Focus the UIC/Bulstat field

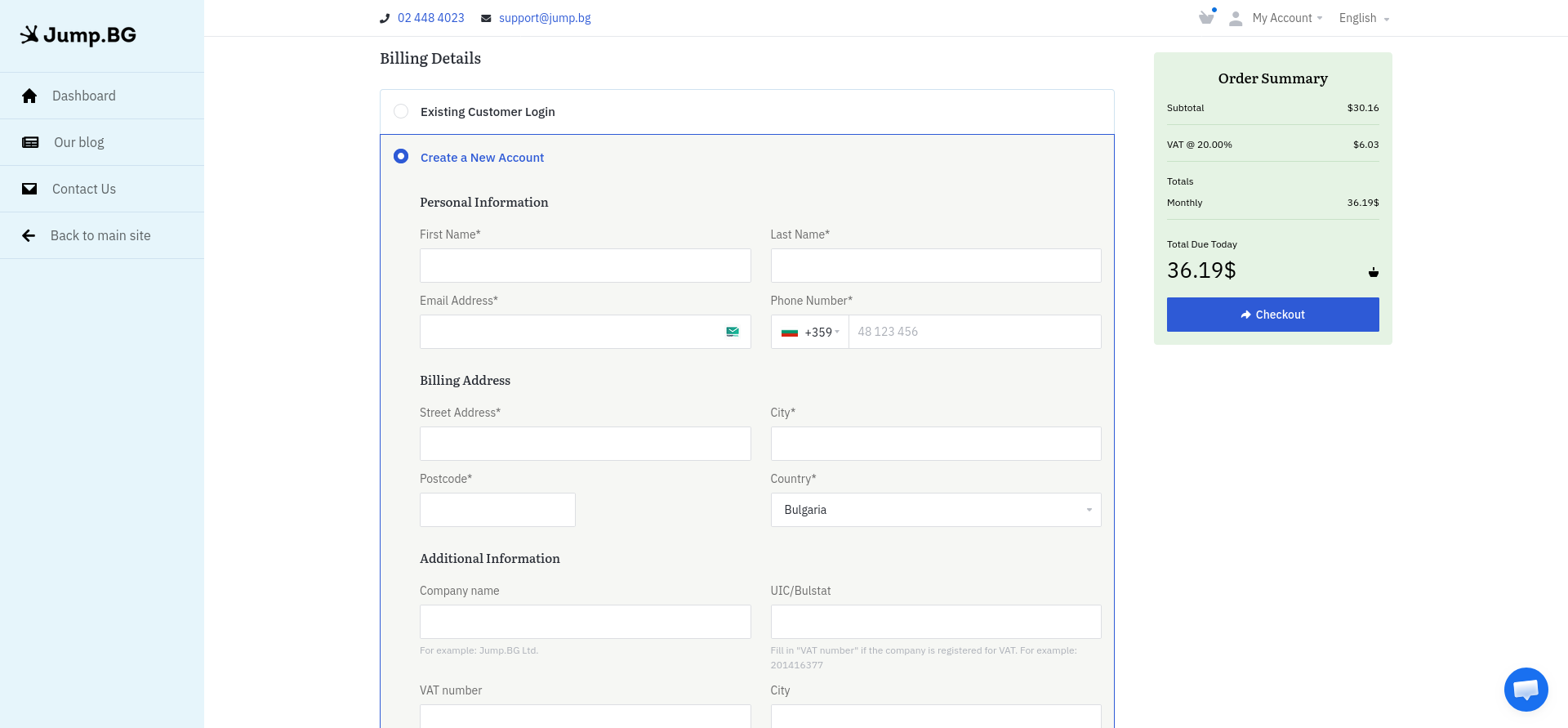coord(936,622)
